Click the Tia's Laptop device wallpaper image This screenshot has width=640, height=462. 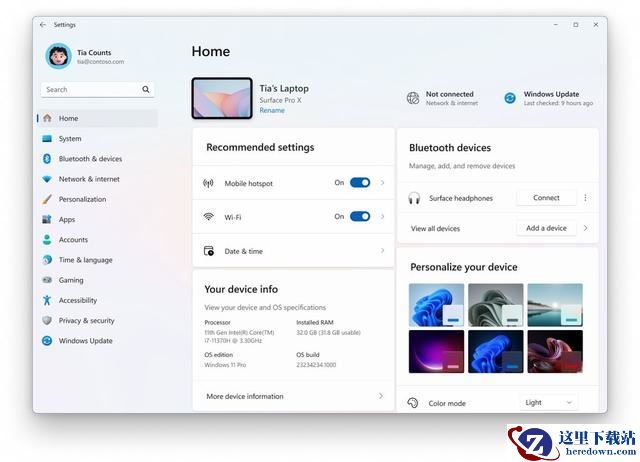point(222,98)
